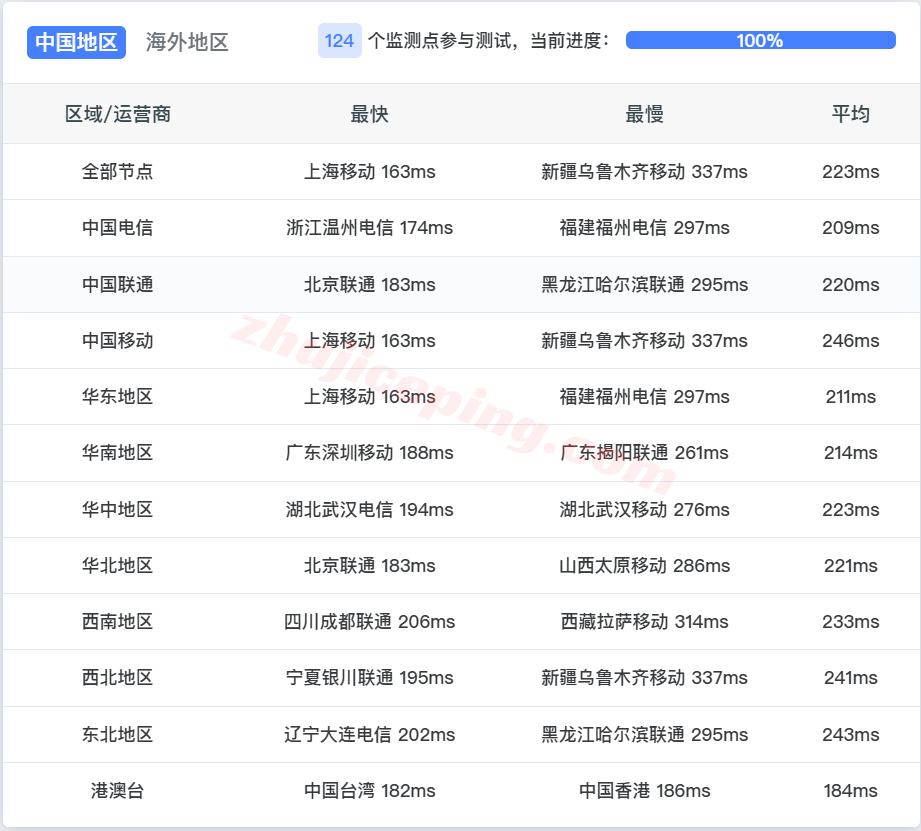Screen dimensions: 921x831
Task: Click 广东揭阳联通 261ms cell
Action: [644, 452]
